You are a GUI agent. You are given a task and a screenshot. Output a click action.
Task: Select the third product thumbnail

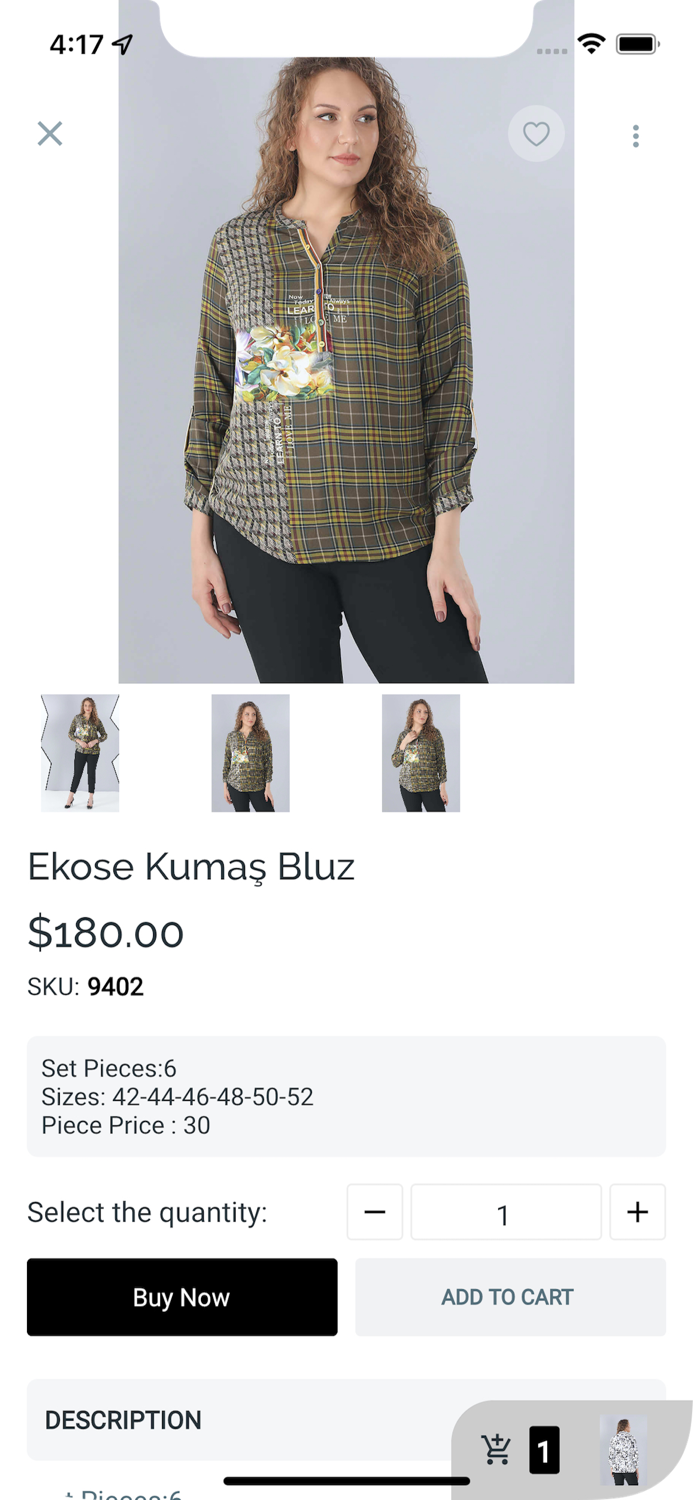tap(421, 753)
